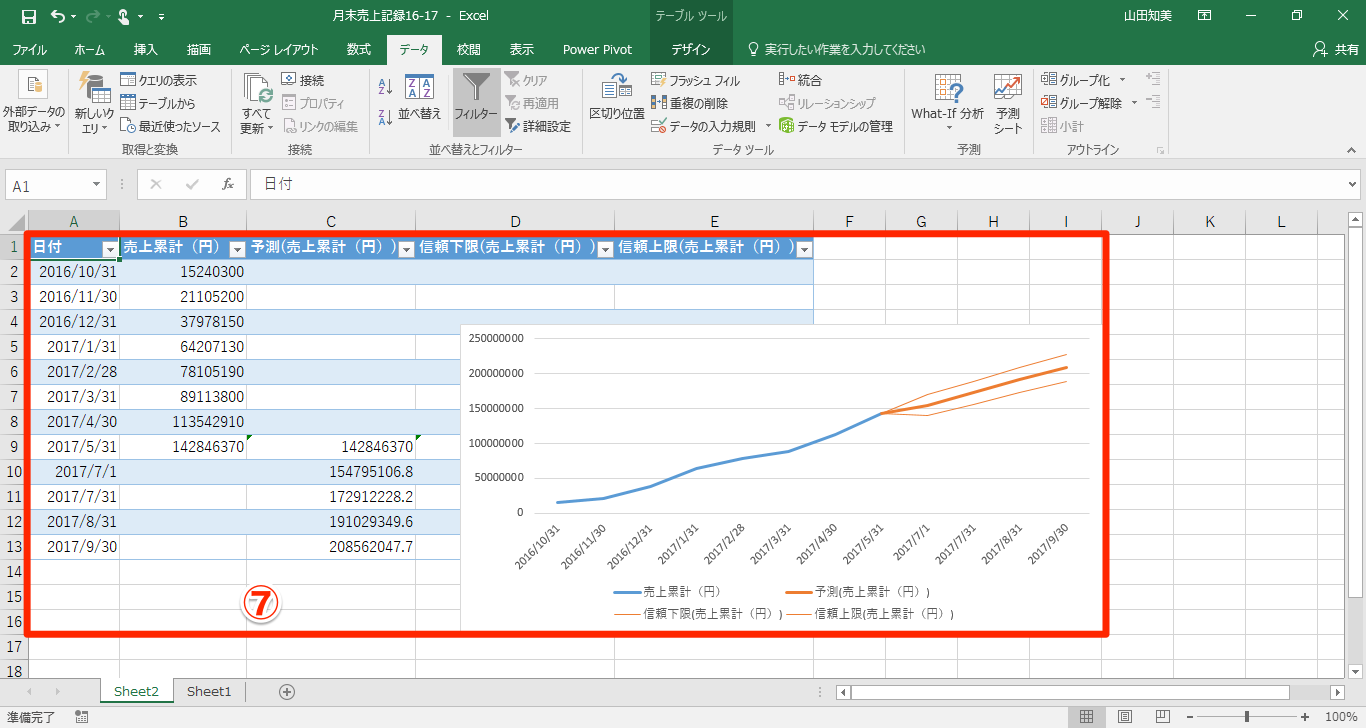This screenshot has width=1366, height=728.
Task: Open What-If 分析 menu
Action: [947, 103]
